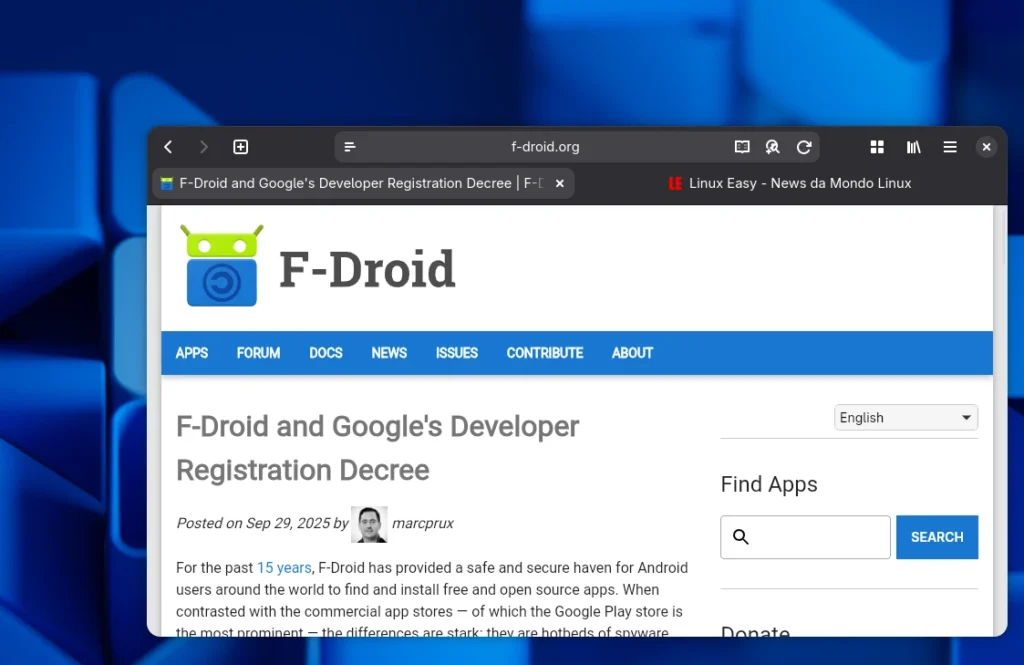1024x665 pixels.
Task: Click inside the Find Apps search field
Action: pyautogui.click(x=810, y=537)
